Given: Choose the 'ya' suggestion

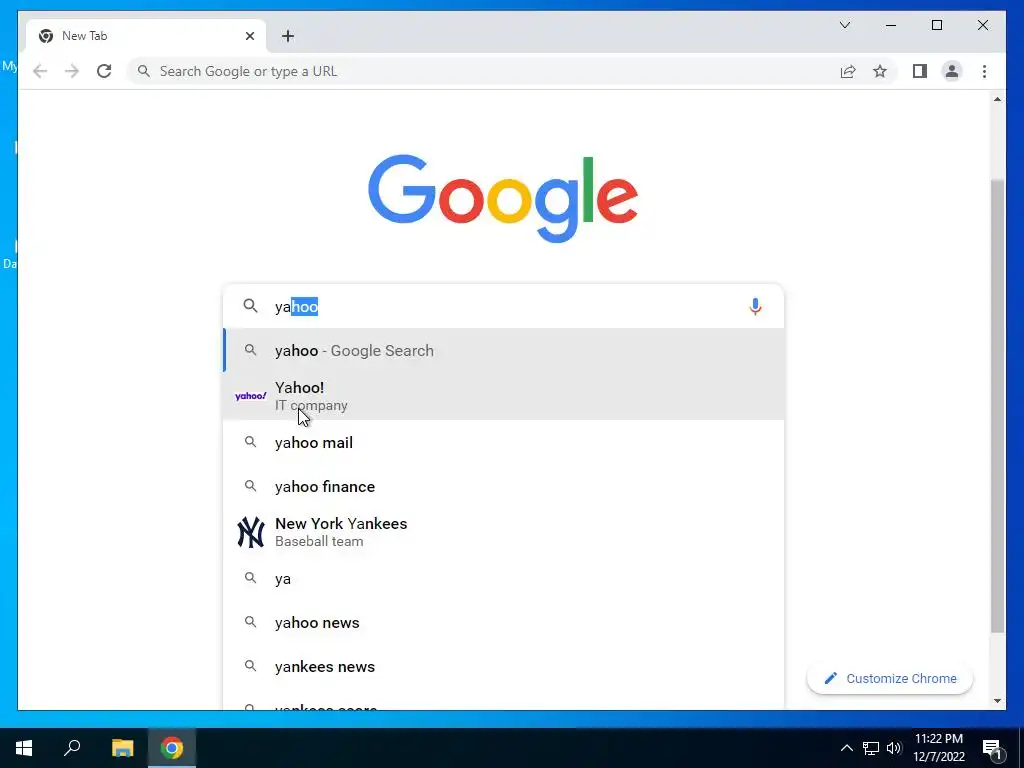Looking at the screenshot, I should pos(504,579).
